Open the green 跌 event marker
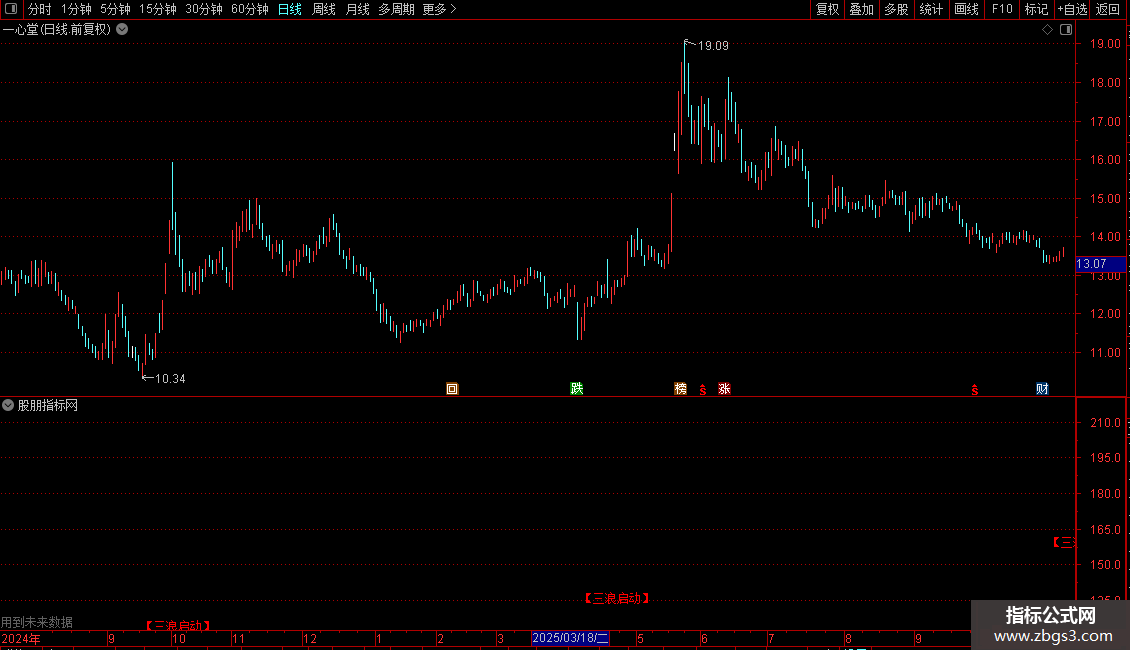The height and width of the screenshot is (650, 1130). pyautogui.click(x=577, y=389)
